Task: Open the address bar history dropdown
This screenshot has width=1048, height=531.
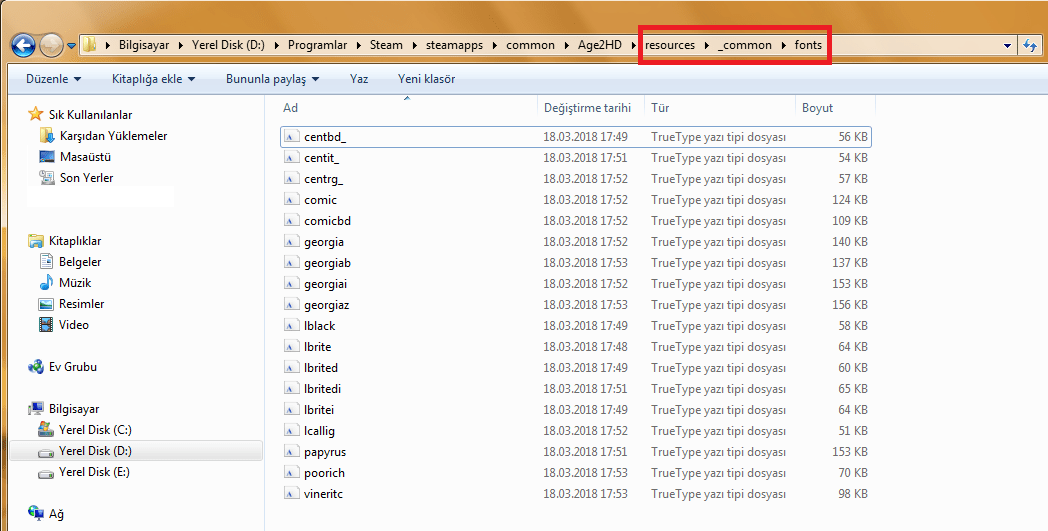Action: pos(1007,45)
